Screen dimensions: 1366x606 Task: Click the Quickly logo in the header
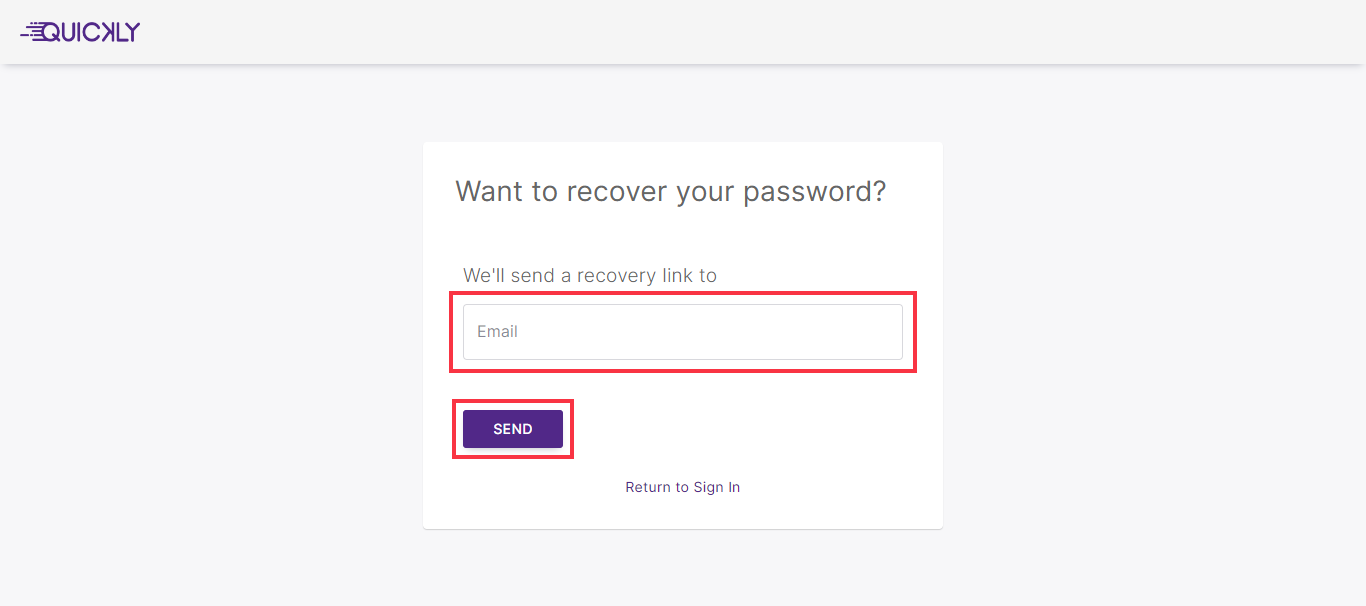[x=80, y=32]
